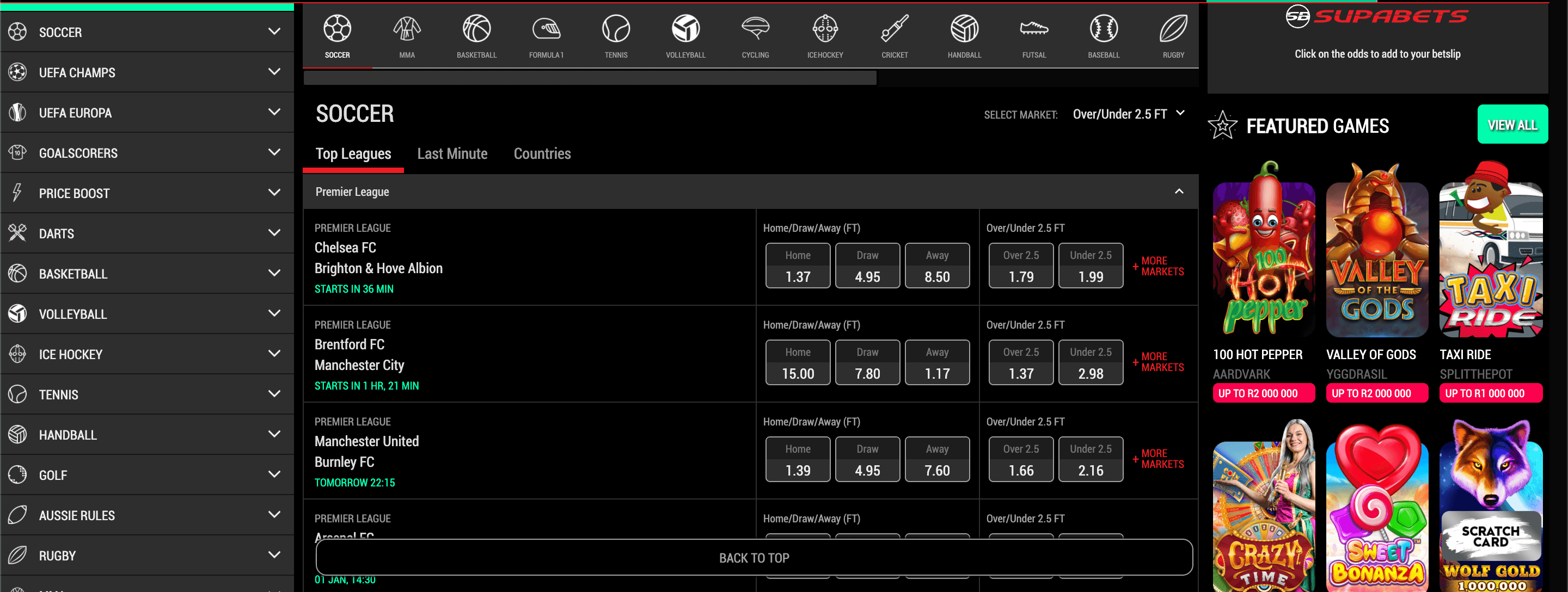Open the Handball icon in the top bar

coord(965,29)
